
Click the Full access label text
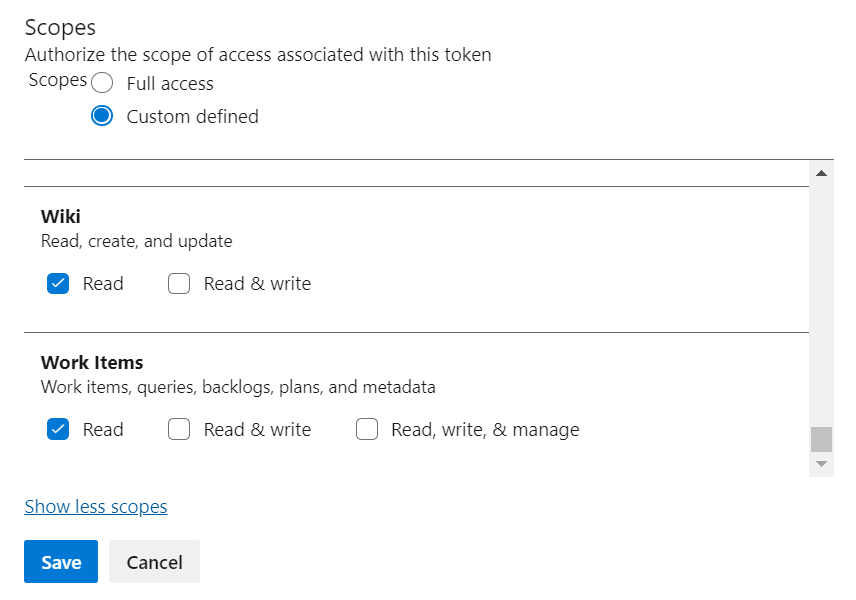point(170,84)
